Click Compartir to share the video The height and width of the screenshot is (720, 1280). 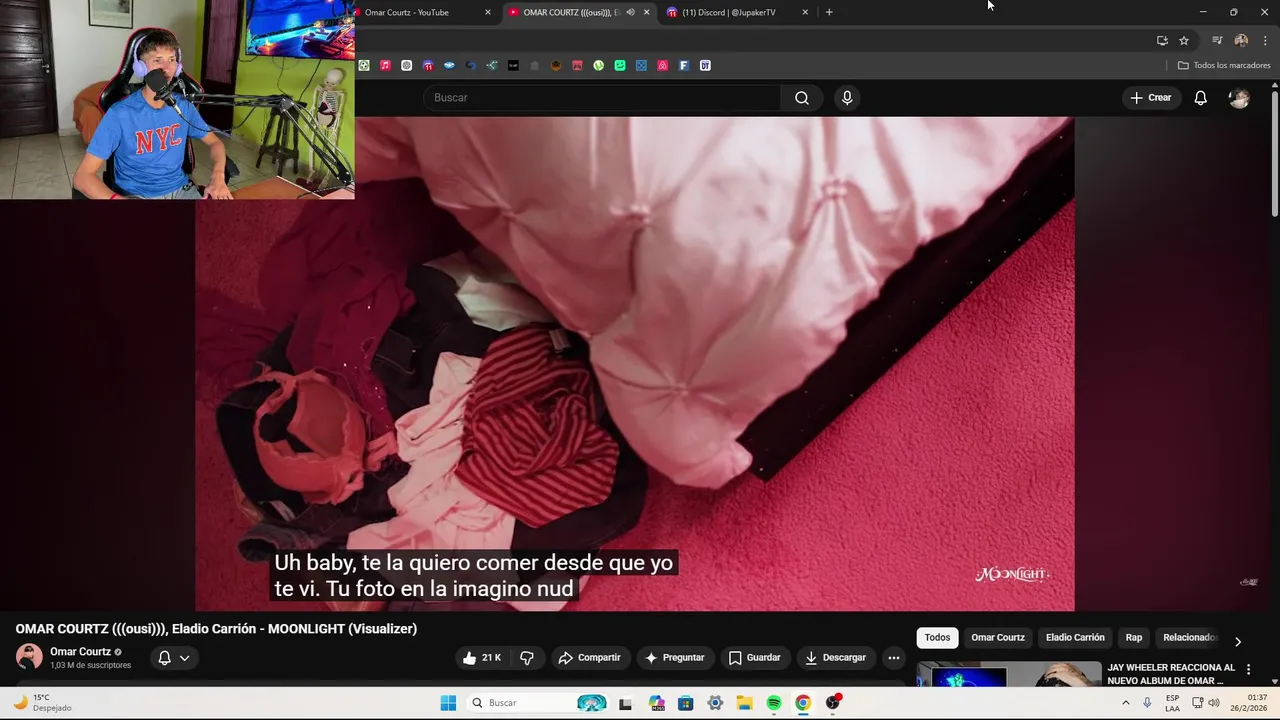pyautogui.click(x=589, y=658)
